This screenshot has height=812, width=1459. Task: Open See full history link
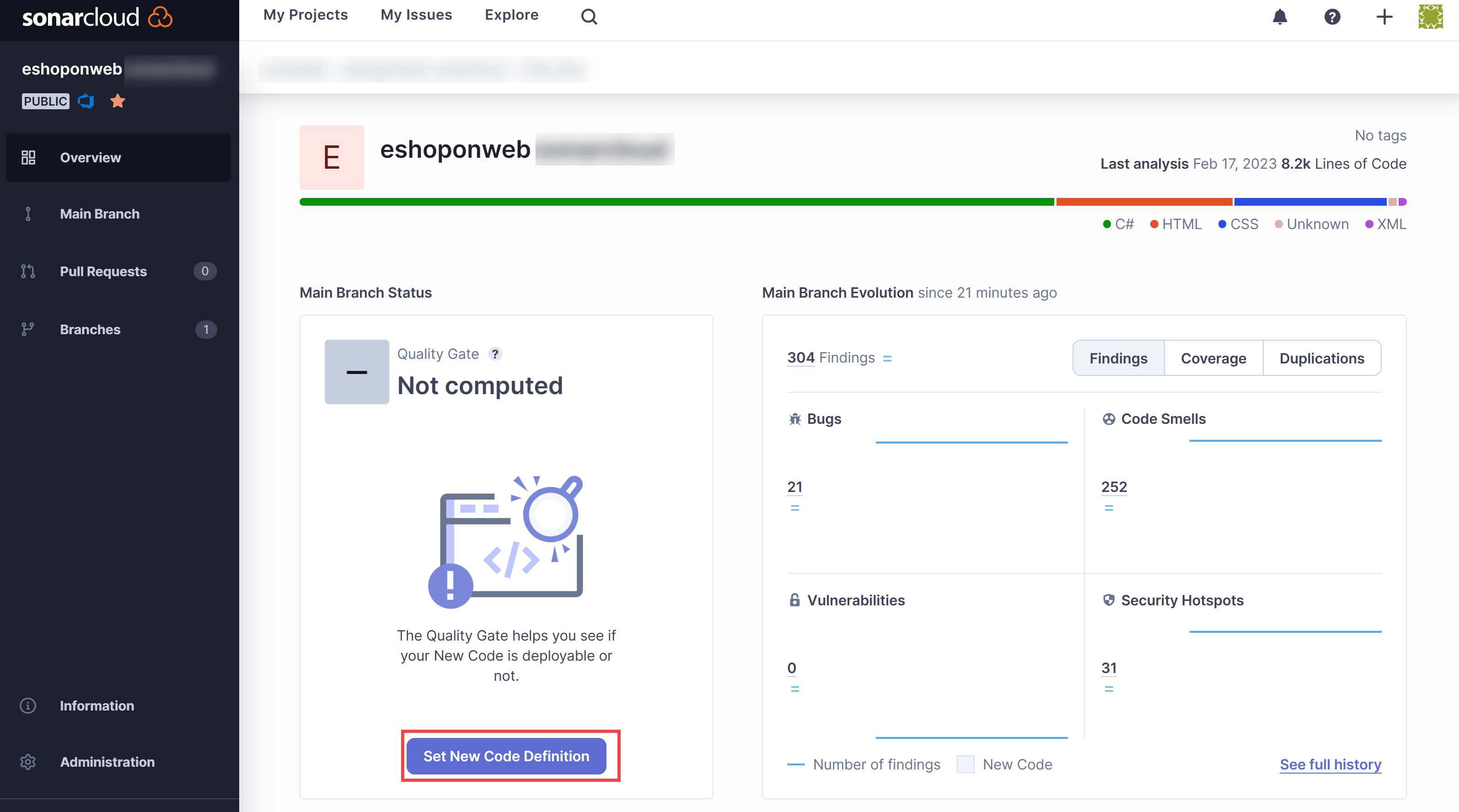click(1330, 764)
